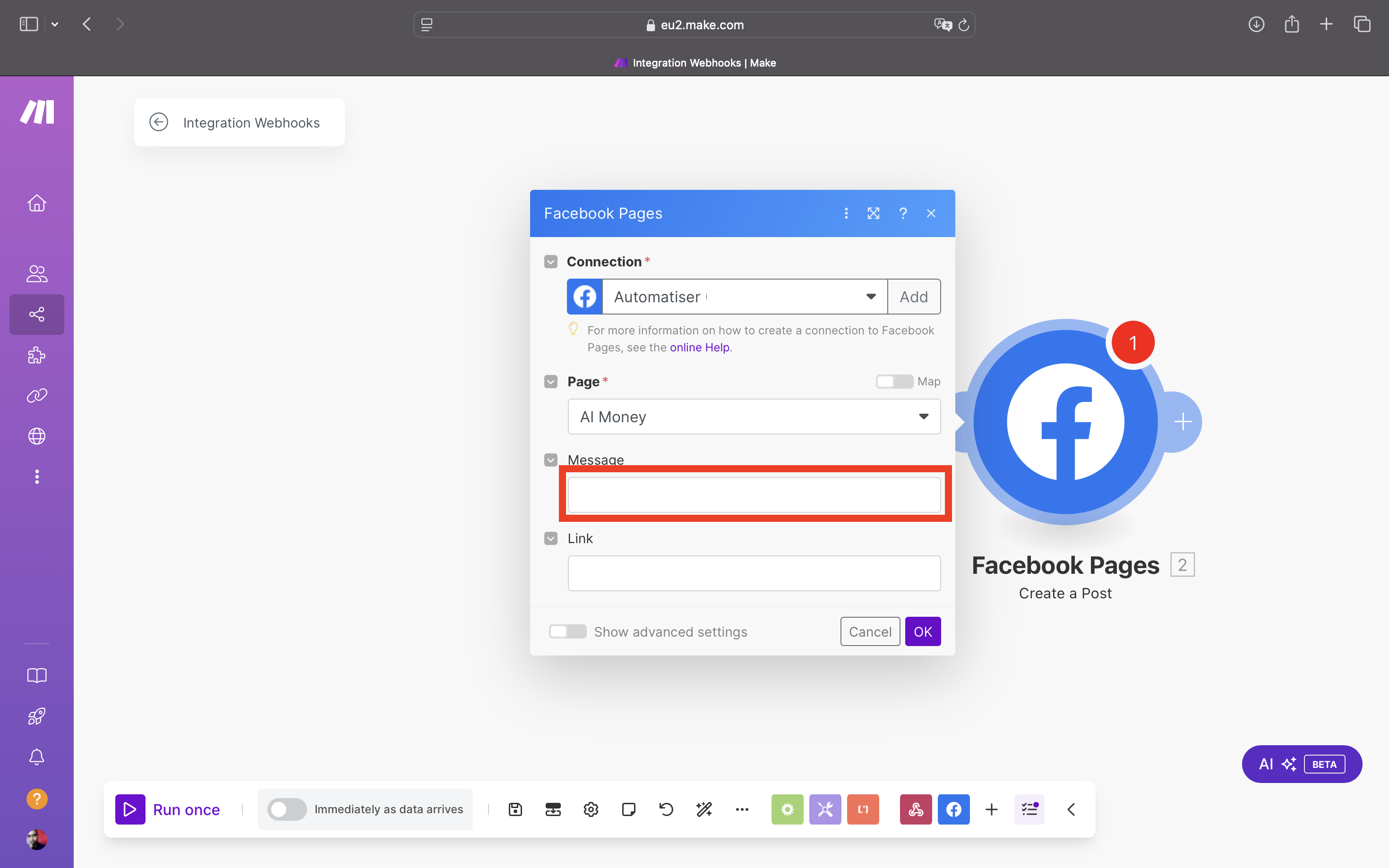
Task: Save scenario with floppy disk icon
Action: pos(515,809)
